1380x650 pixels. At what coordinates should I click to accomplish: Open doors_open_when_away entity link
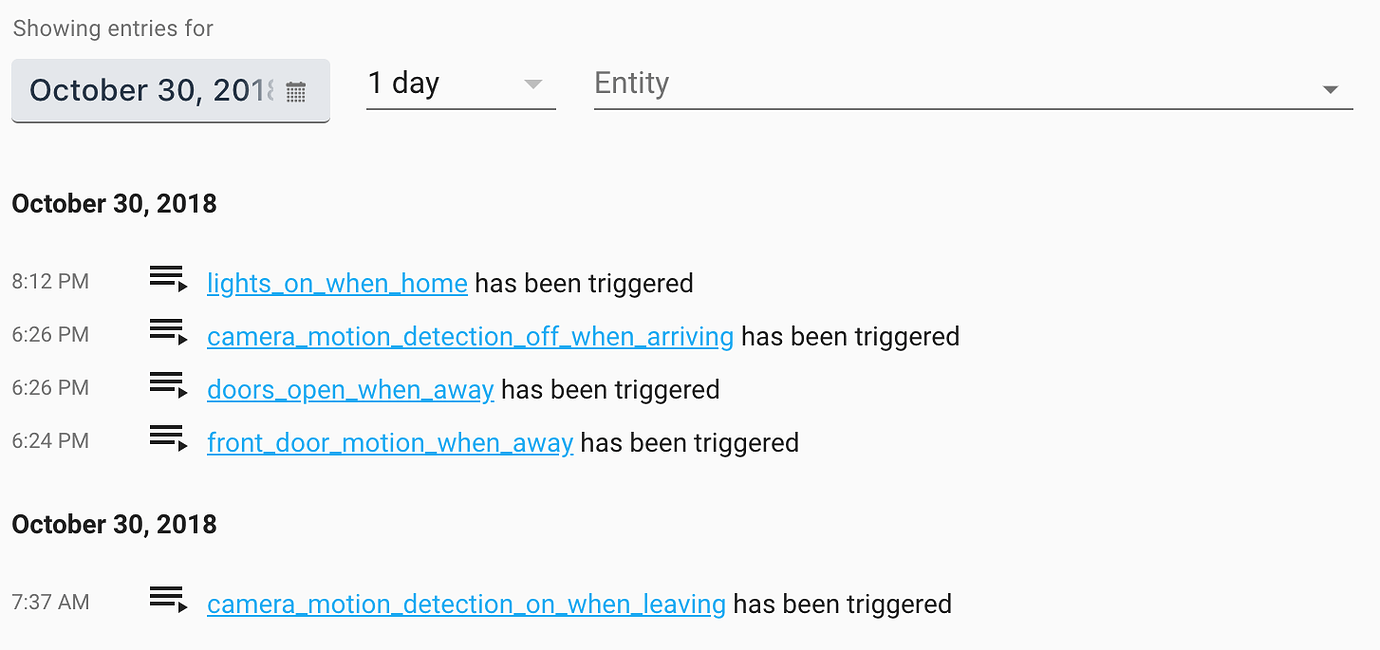[350, 390]
